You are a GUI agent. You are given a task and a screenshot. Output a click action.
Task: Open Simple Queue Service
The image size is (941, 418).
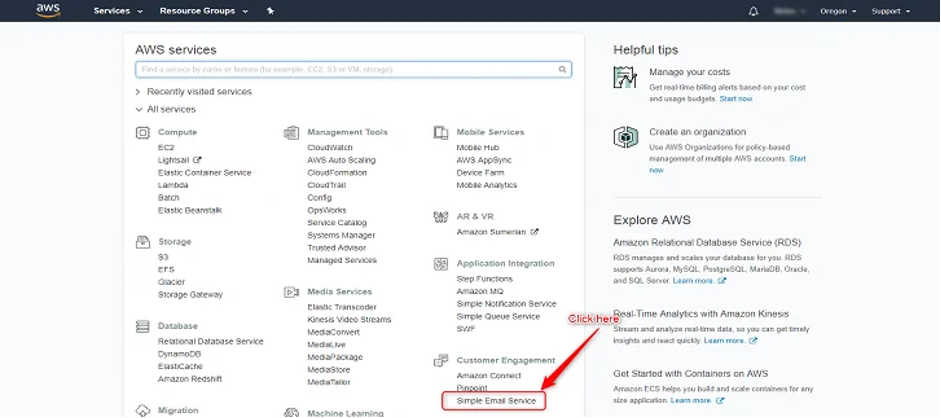[498, 317]
